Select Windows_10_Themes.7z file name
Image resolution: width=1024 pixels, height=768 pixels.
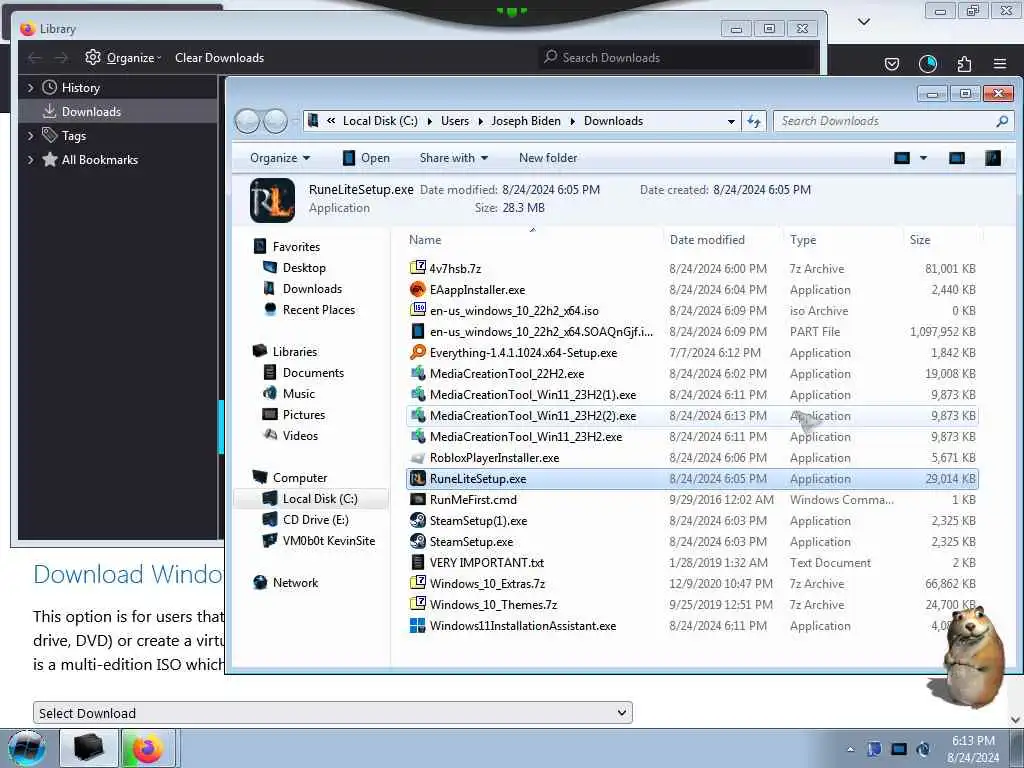point(493,605)
